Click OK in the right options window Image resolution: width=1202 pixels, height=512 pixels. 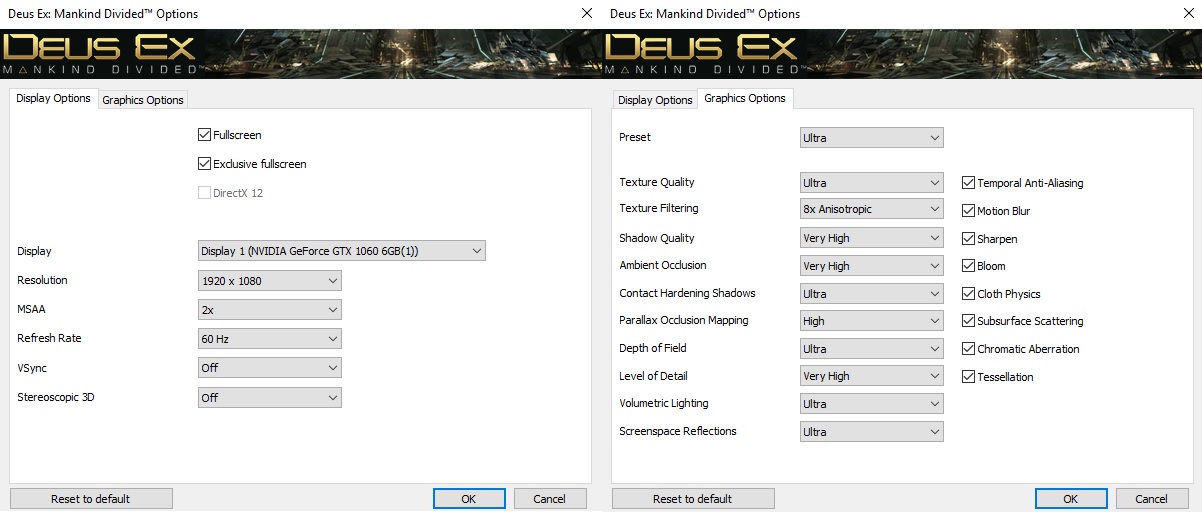pyautogui.click(x=1071, y=498)
